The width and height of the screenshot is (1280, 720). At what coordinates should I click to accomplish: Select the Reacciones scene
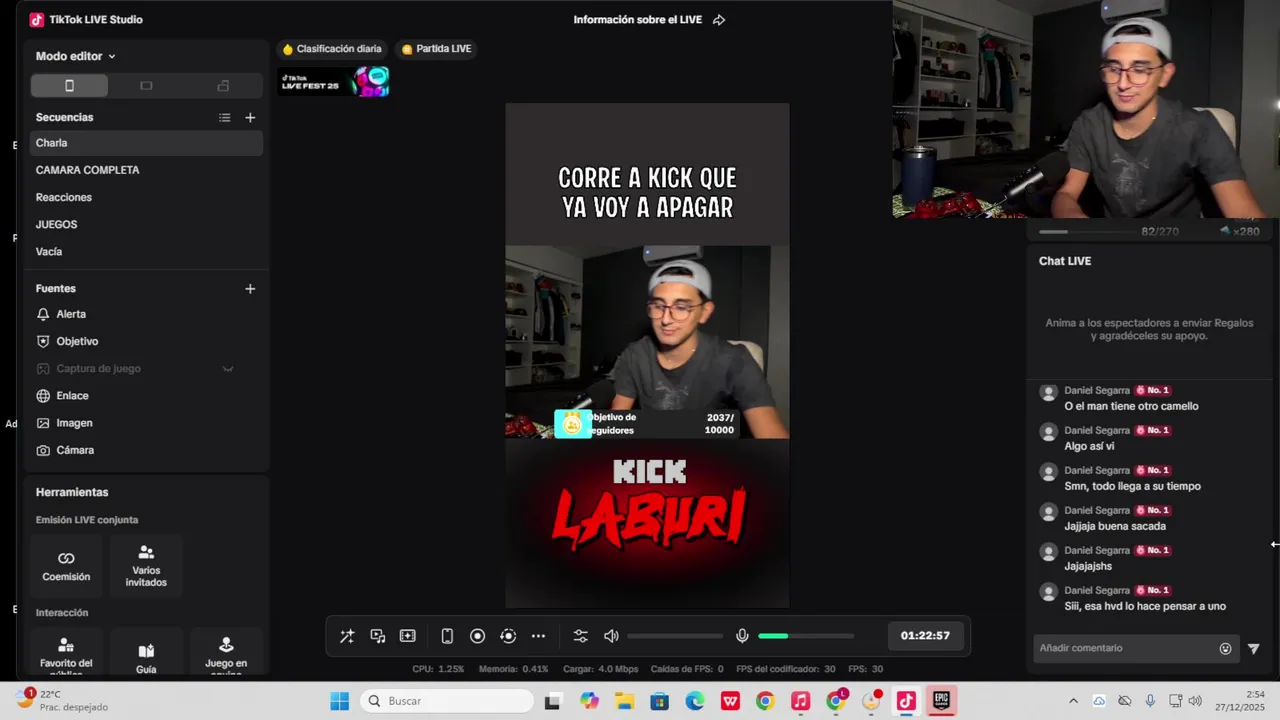pyautogui.click(x=146, y=197)
